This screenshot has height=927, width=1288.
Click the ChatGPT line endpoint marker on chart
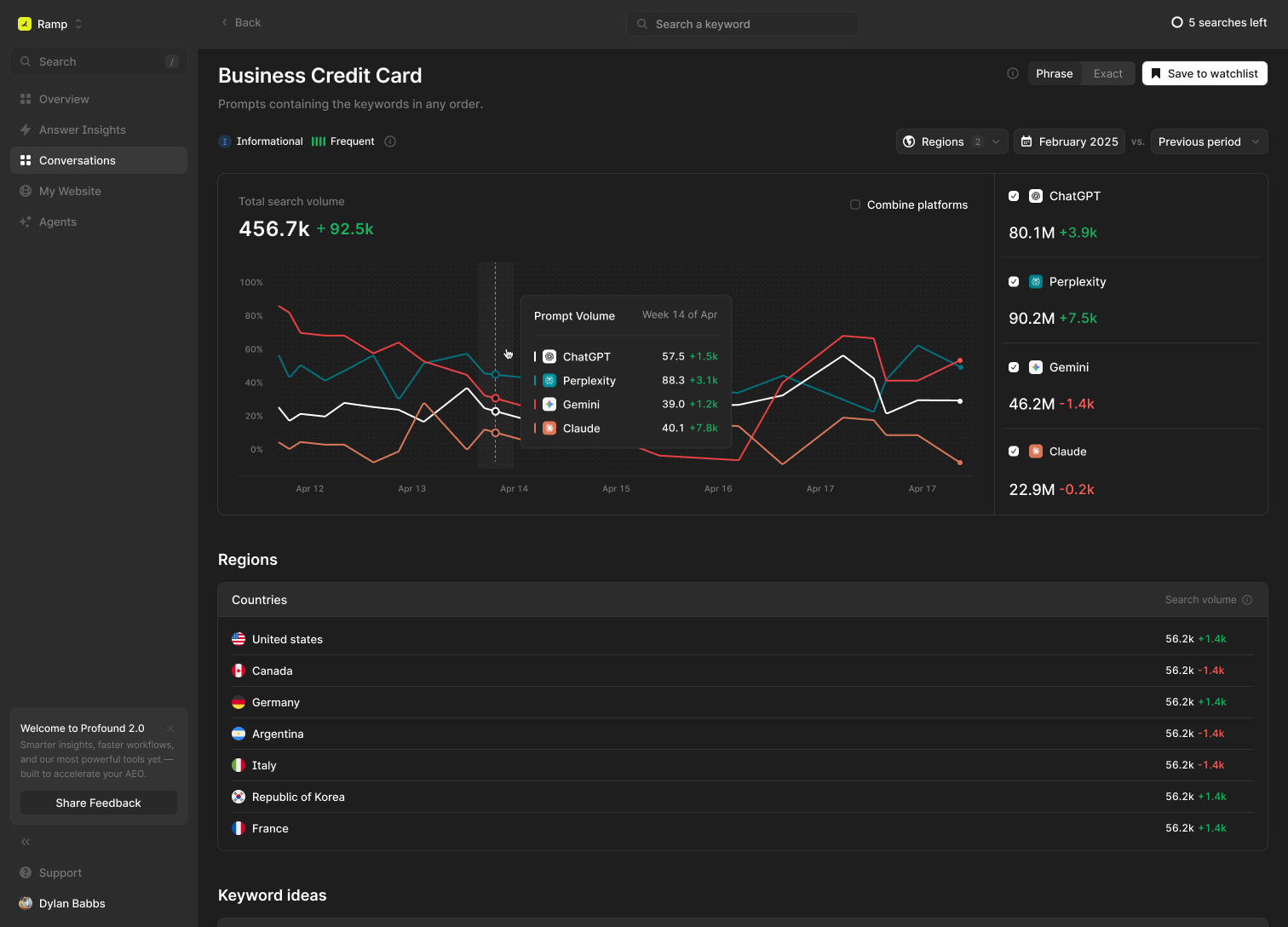960,401
